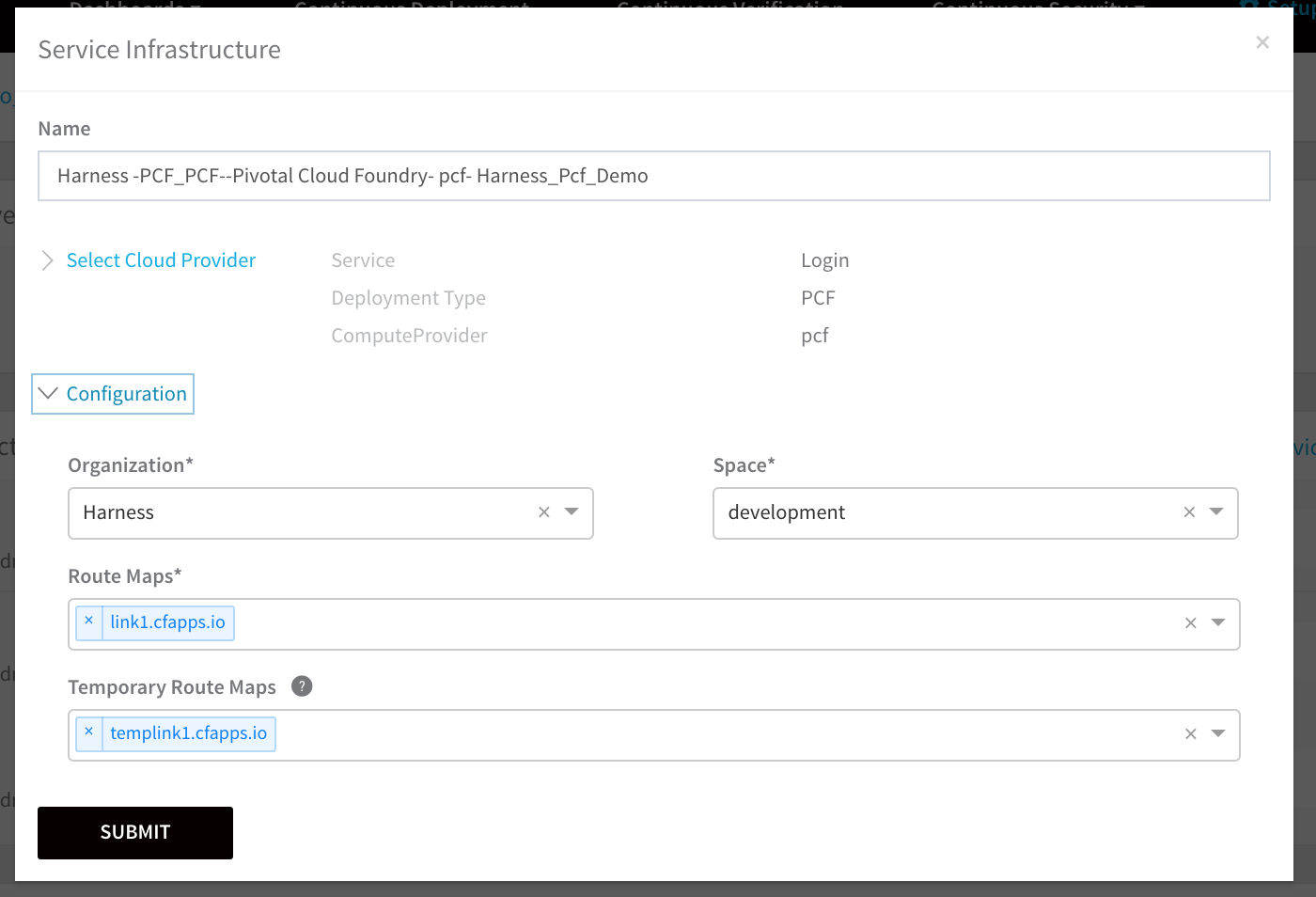Click the Login service value
This screenshot has width=1316, height=897.
tap(825, 260)
